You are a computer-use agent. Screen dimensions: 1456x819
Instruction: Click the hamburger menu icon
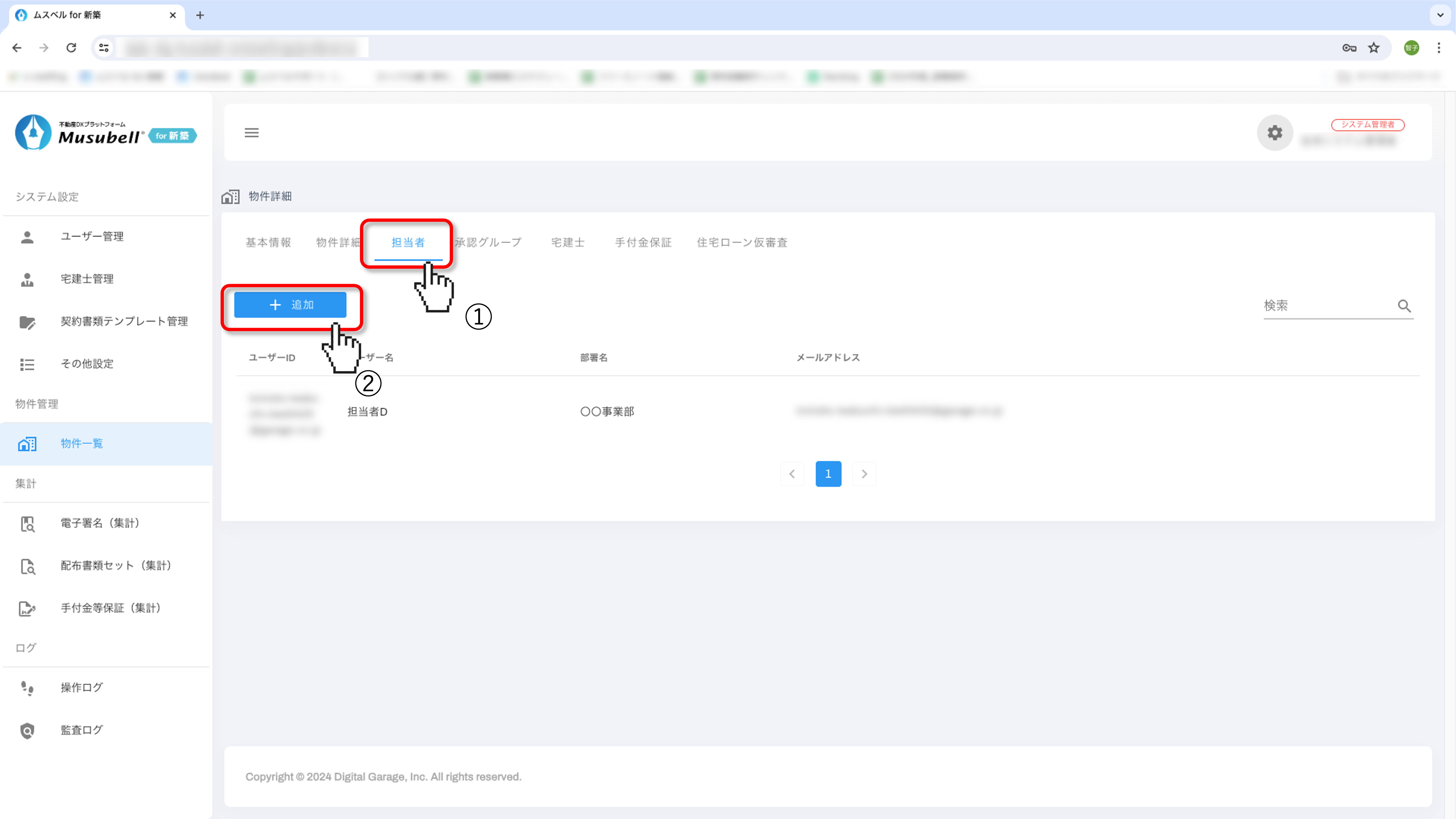pos(252,132)
